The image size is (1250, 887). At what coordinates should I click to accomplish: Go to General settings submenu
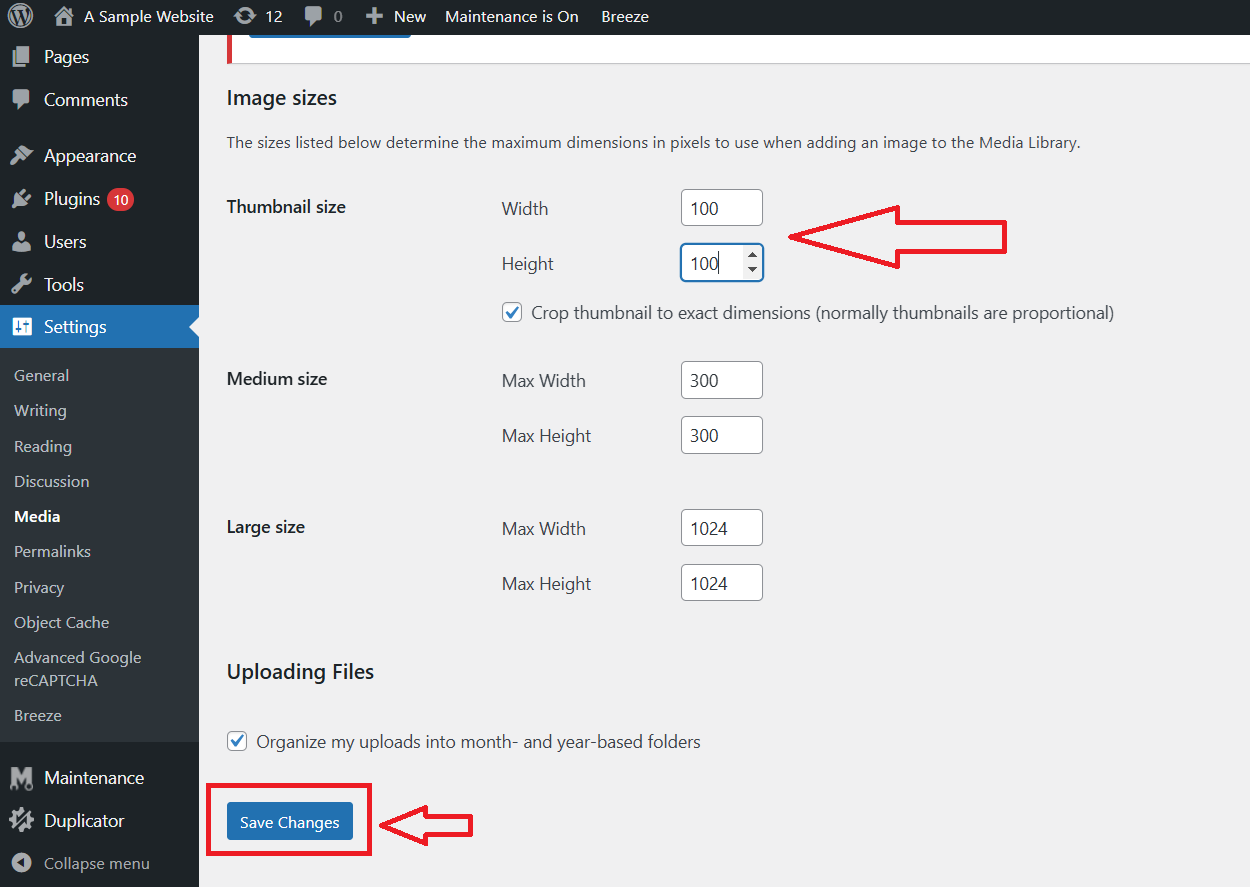(41, 376)
